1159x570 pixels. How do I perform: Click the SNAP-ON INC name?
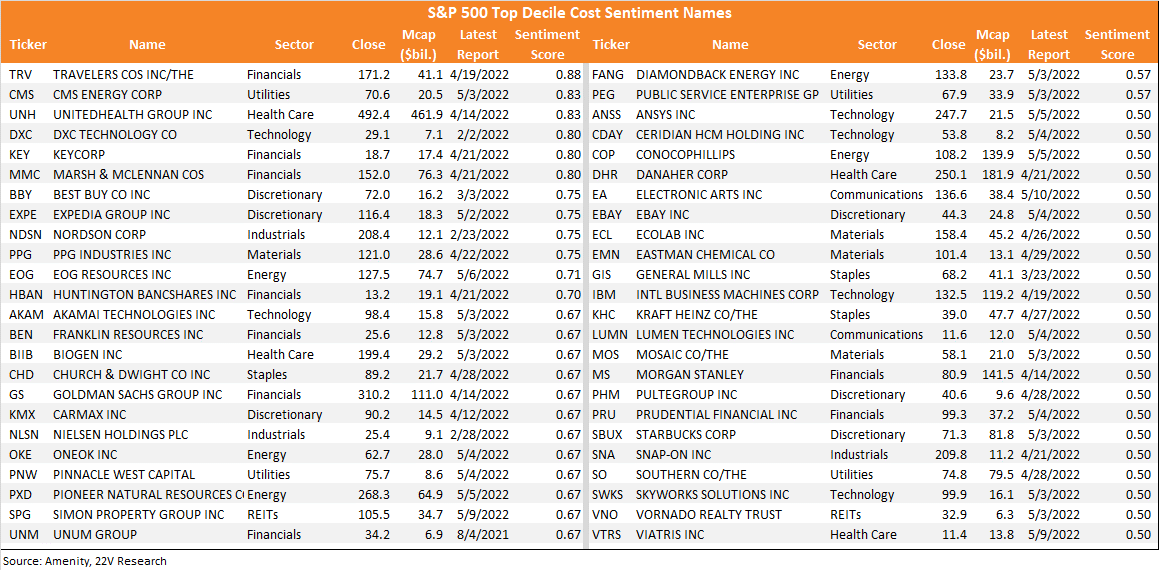[x=676, y=454]
